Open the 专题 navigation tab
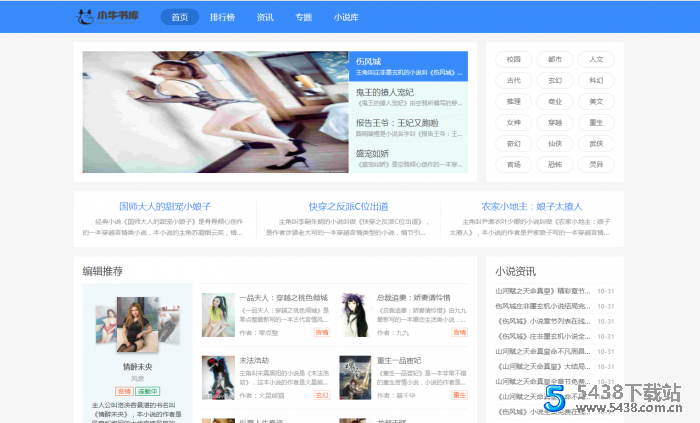This screenshot has width=700, height=423. point(303,17)
